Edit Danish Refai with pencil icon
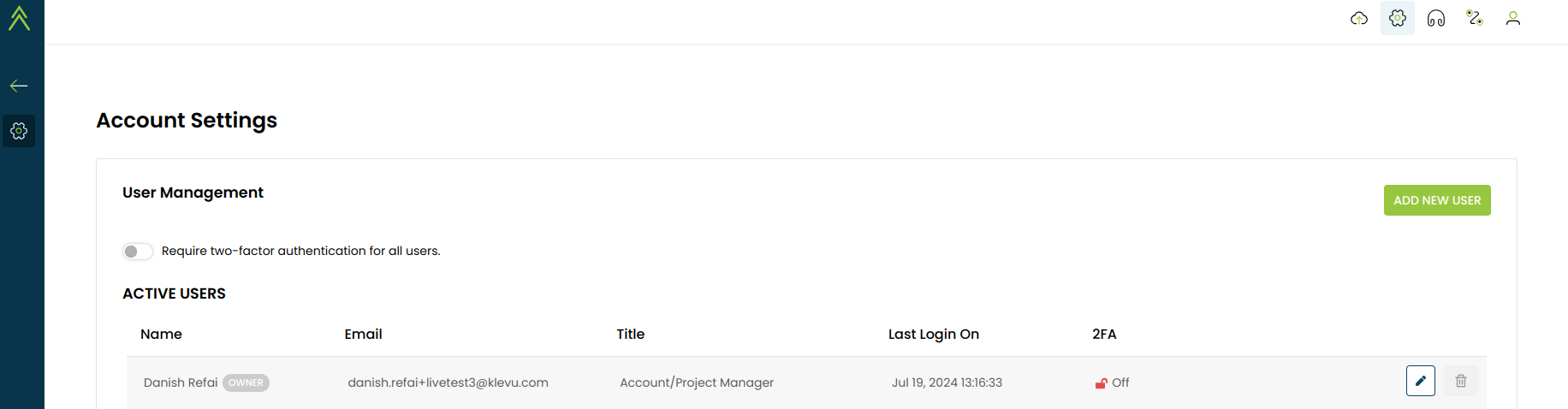Screen dimensions: 1568x409 [x=1421, y=381]
